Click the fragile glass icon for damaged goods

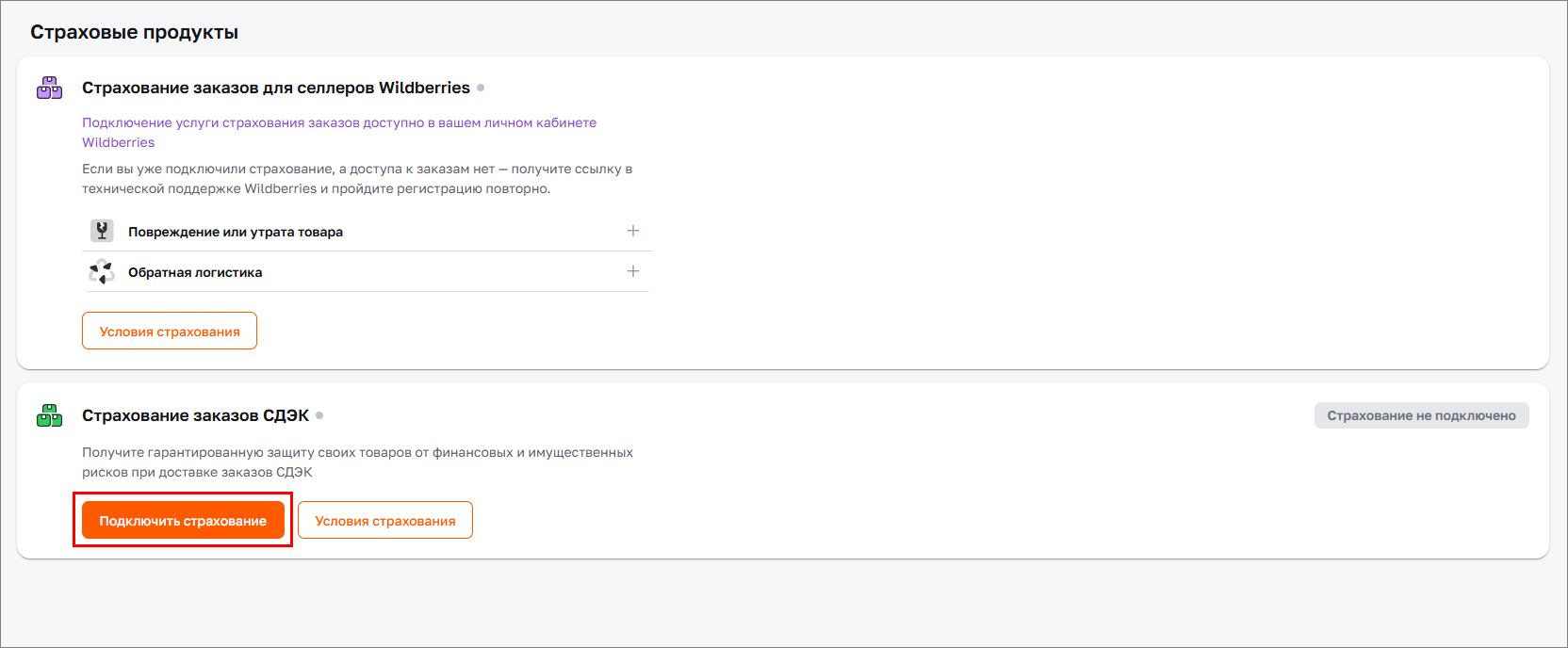tap(102, 231)
